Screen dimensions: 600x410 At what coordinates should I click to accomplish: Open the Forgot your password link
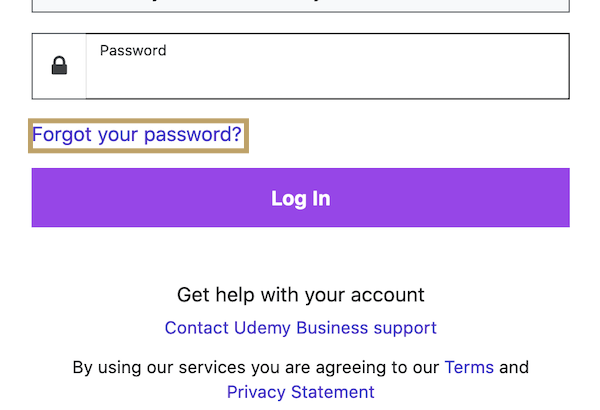pos(137,134)
